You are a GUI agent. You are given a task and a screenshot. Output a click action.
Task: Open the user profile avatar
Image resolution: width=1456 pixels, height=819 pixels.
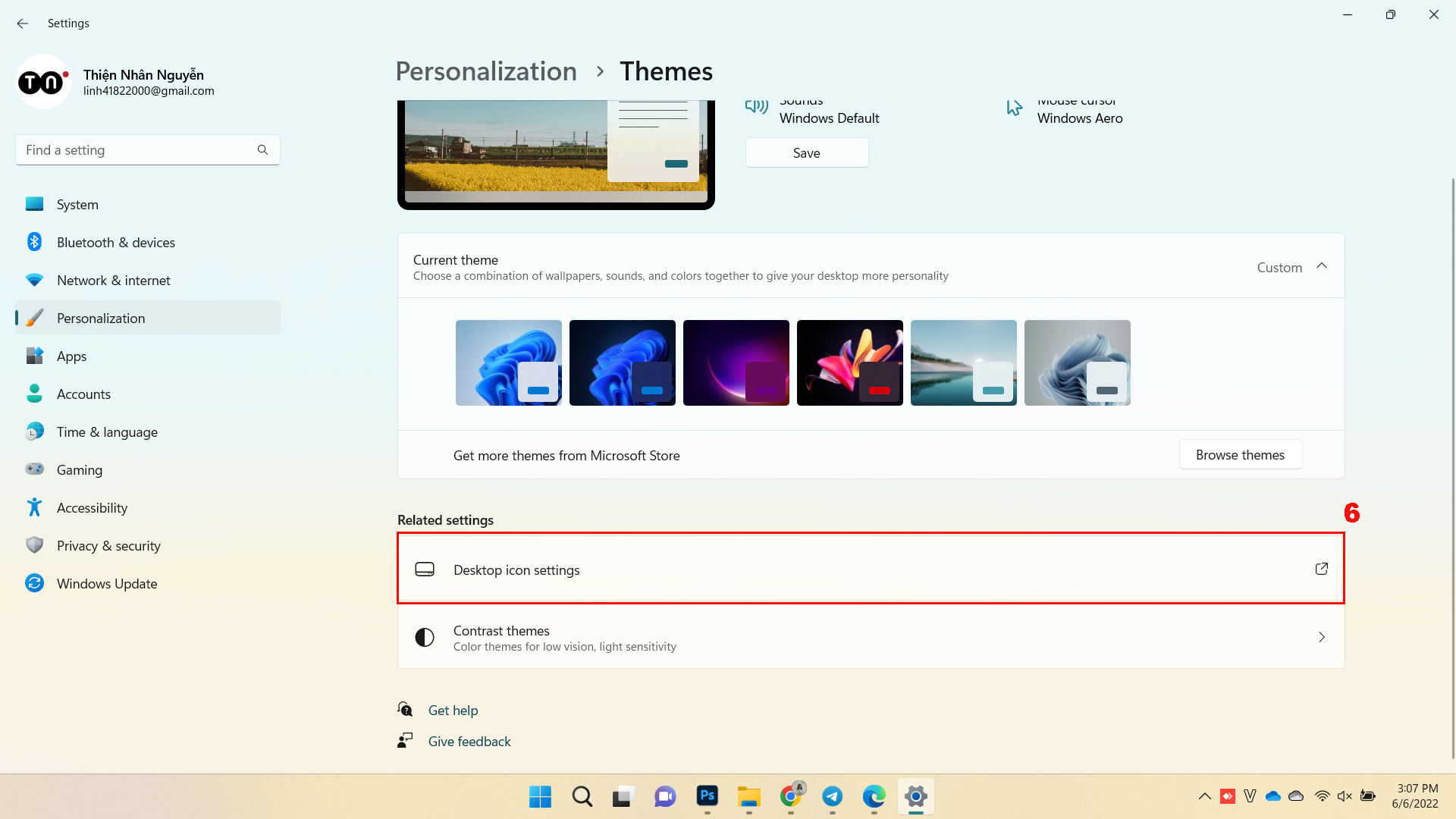pos(43,81)
